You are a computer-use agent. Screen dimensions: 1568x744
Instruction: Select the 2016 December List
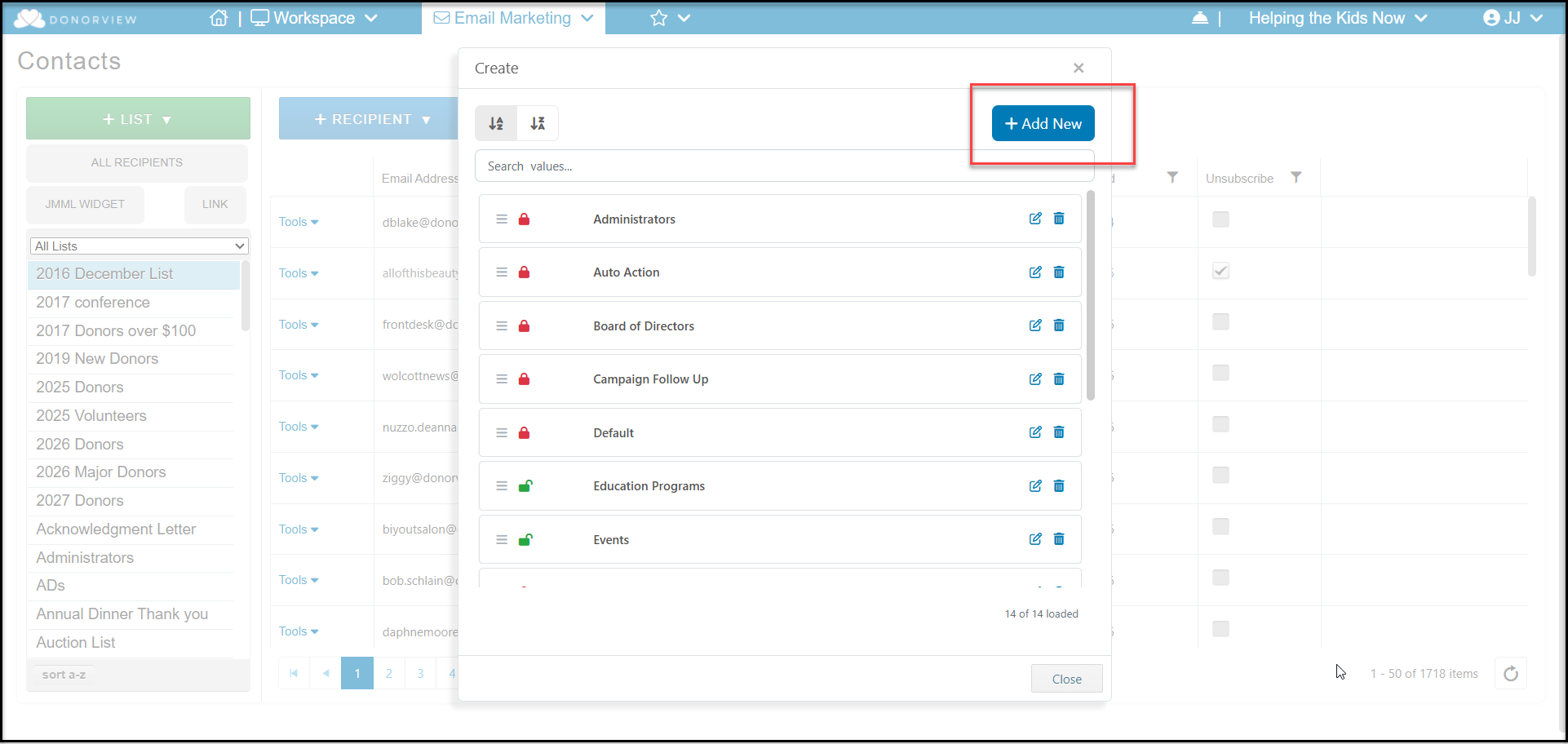tap(134, 274)
